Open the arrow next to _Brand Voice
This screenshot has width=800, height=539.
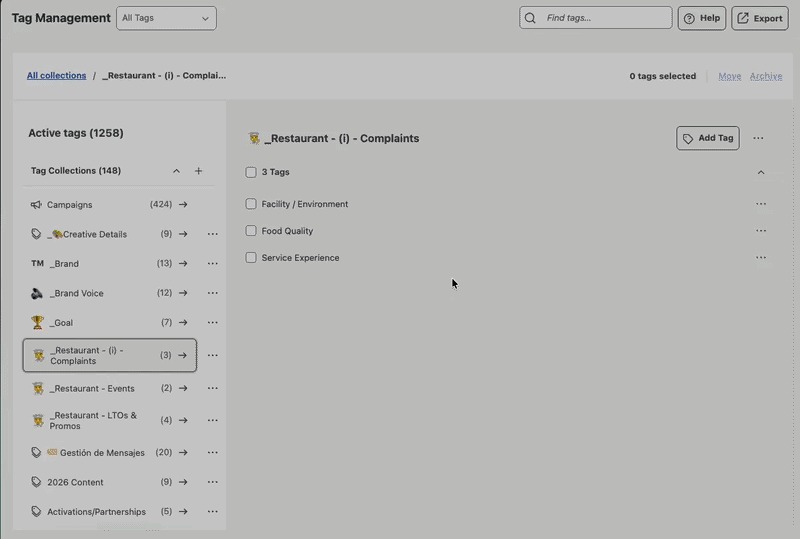click(x=183, y=293)
